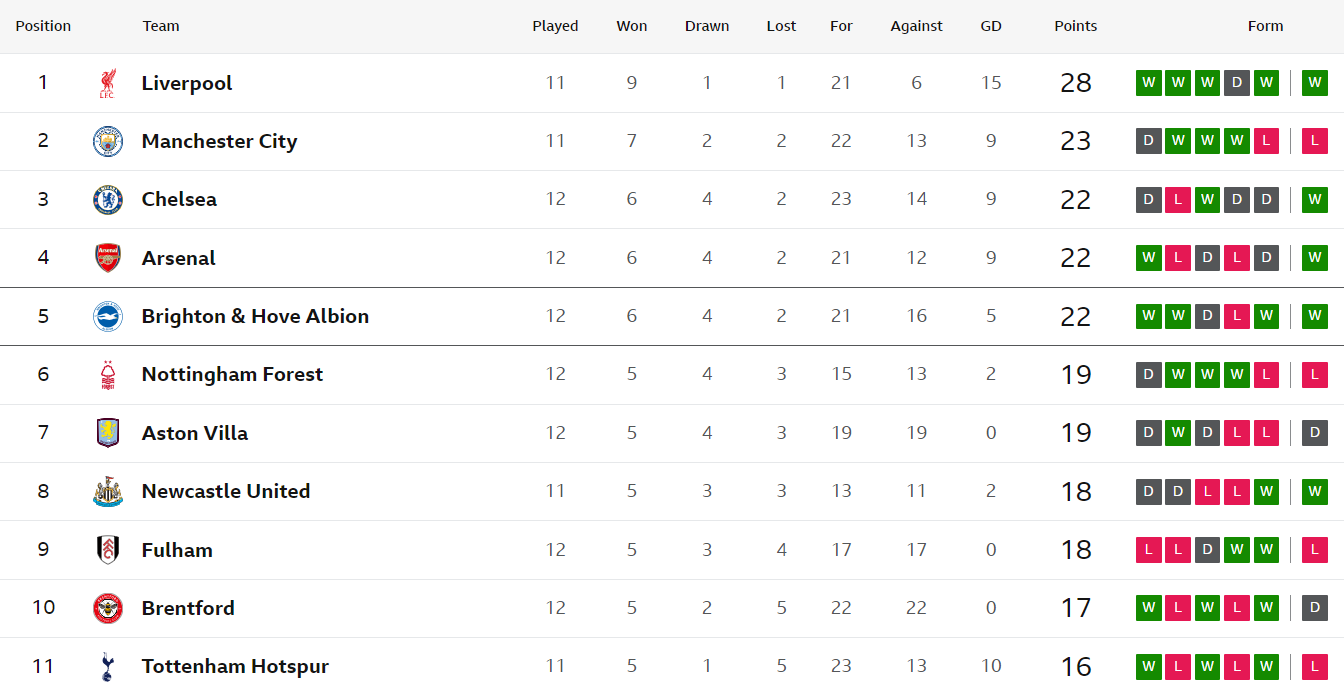Click the Aston Villa claret crest
1344x693 pixels.
[107, 433]
